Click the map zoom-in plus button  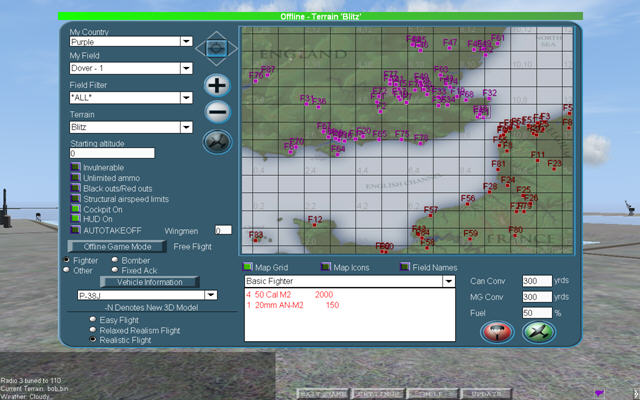tap(217, 85)
